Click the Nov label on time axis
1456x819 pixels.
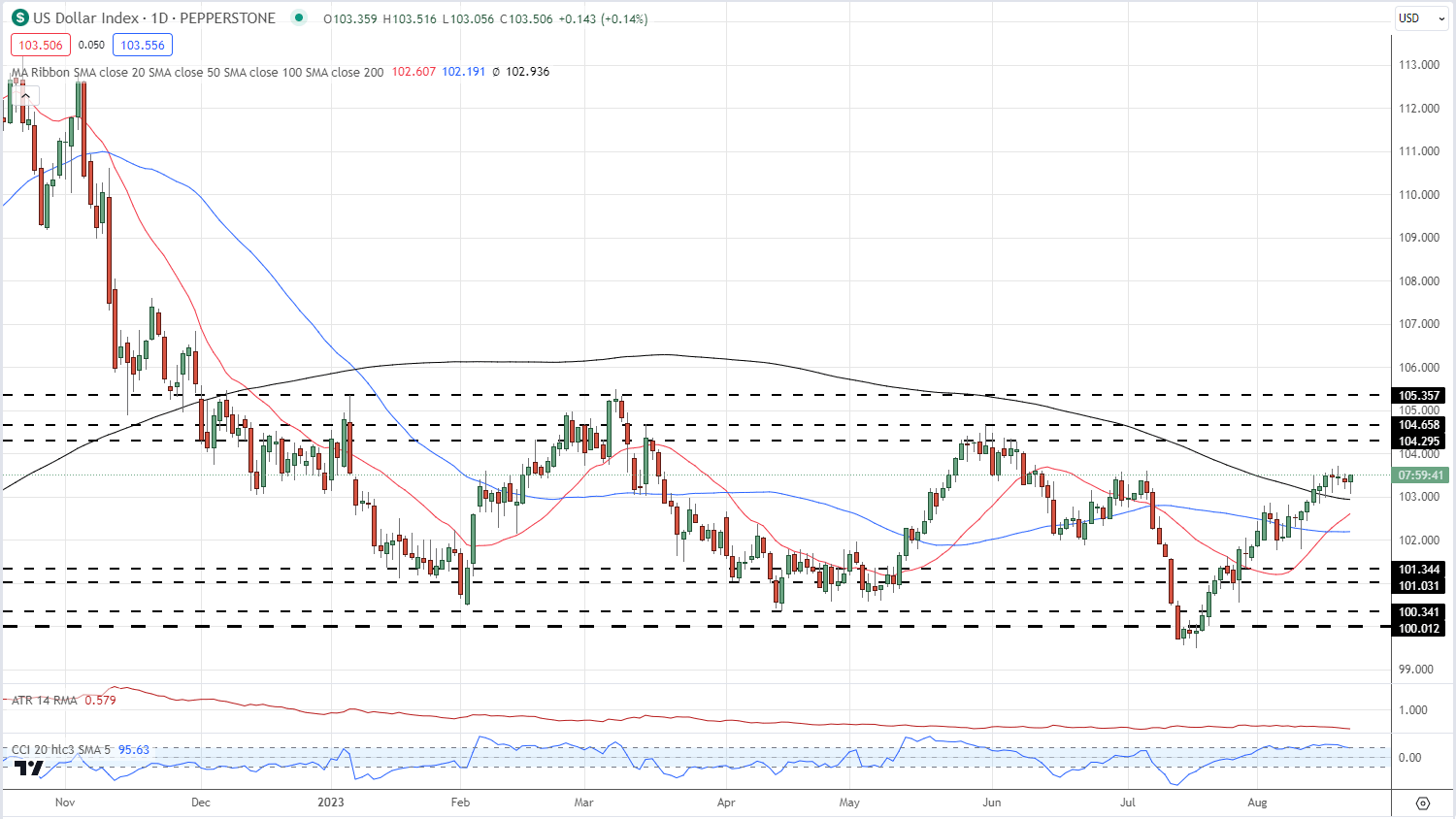(65, 803)
